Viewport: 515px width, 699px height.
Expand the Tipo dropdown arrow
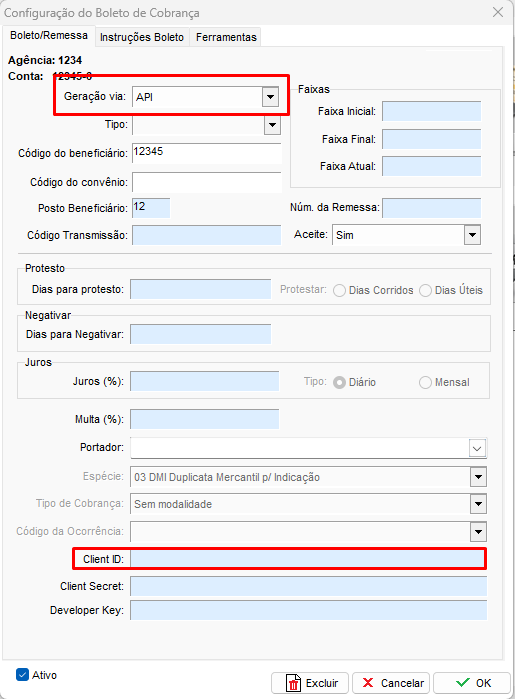tap(272, 125)
